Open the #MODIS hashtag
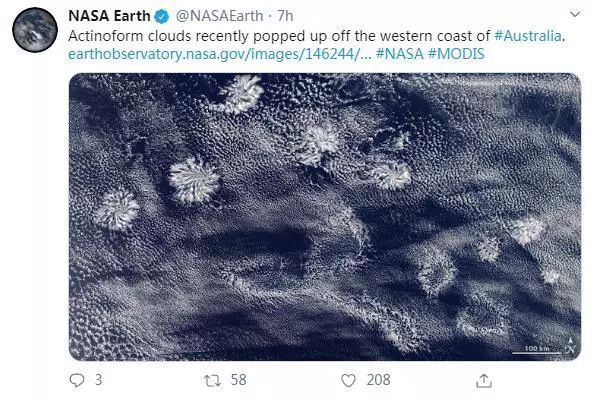 click(x=456, y=54)
